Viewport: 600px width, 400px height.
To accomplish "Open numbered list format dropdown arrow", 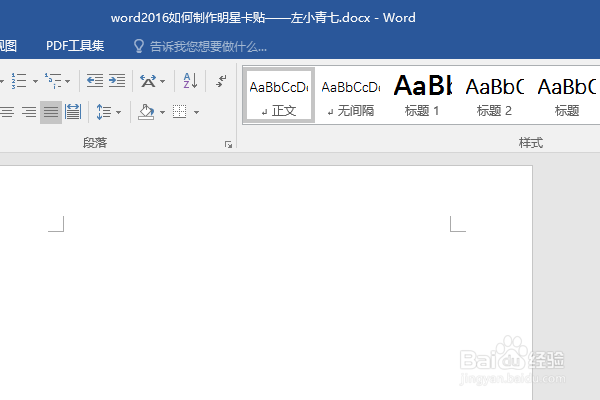I will (x=35, y=81).
